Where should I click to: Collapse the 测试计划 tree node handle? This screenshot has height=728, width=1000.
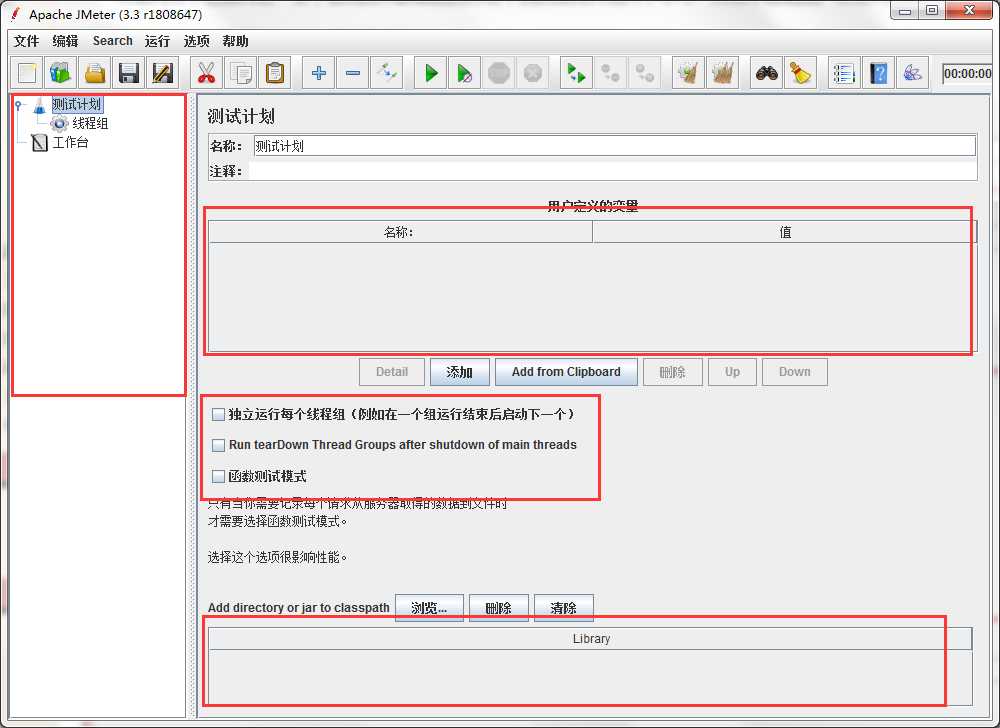[18, 105]
